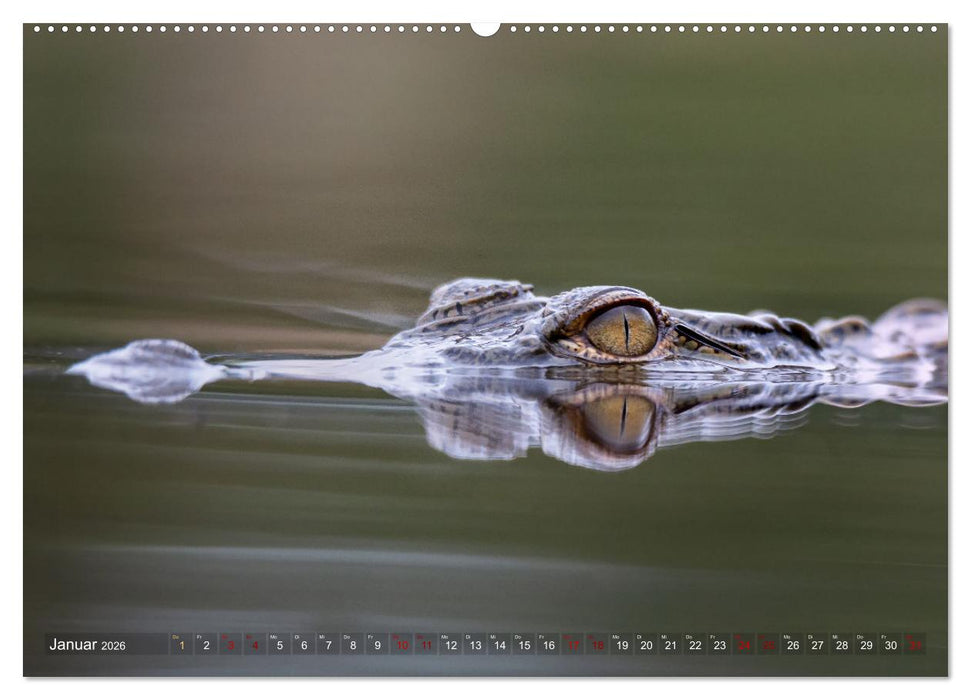Click the calendar hanging hole at top
971x700 pixels.
tap(485, 29)
